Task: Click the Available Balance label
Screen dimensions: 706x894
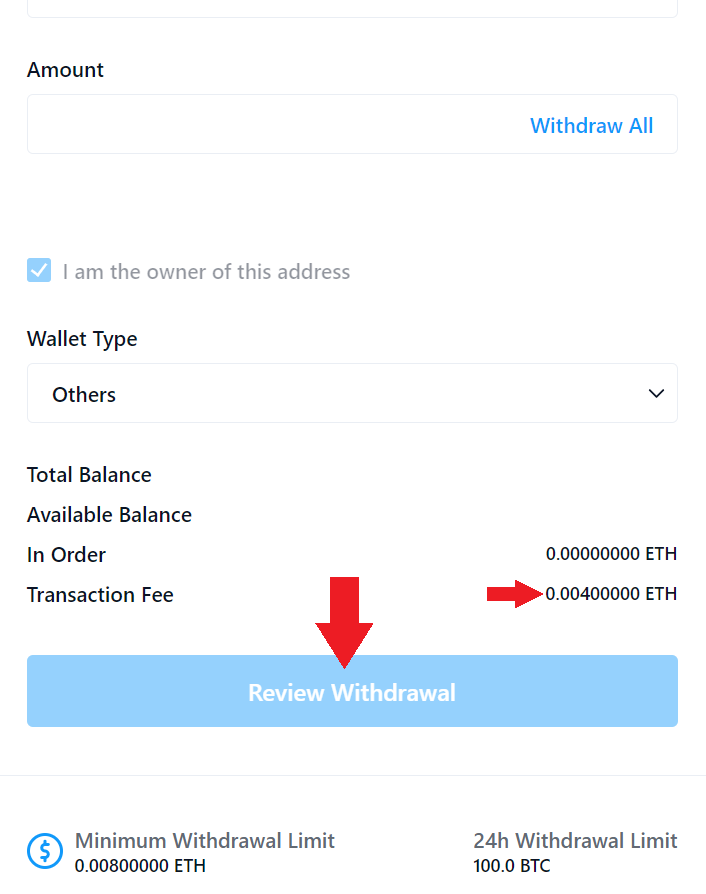Action: point(109,515)
